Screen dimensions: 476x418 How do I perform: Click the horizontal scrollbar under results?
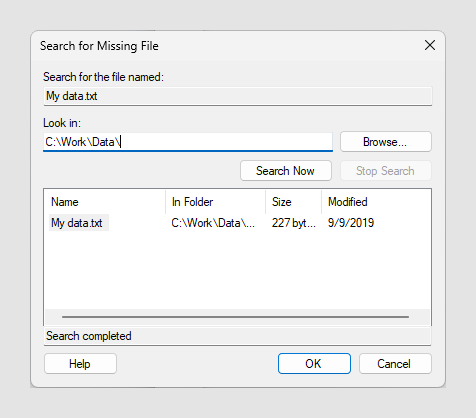pos(235,317)
